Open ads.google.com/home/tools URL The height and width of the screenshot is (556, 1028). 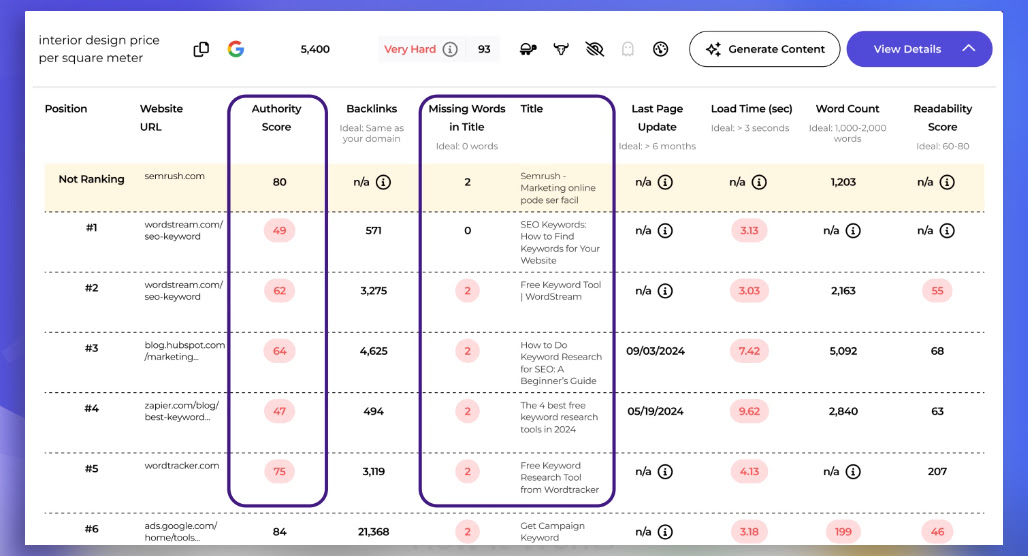point(181,532)
